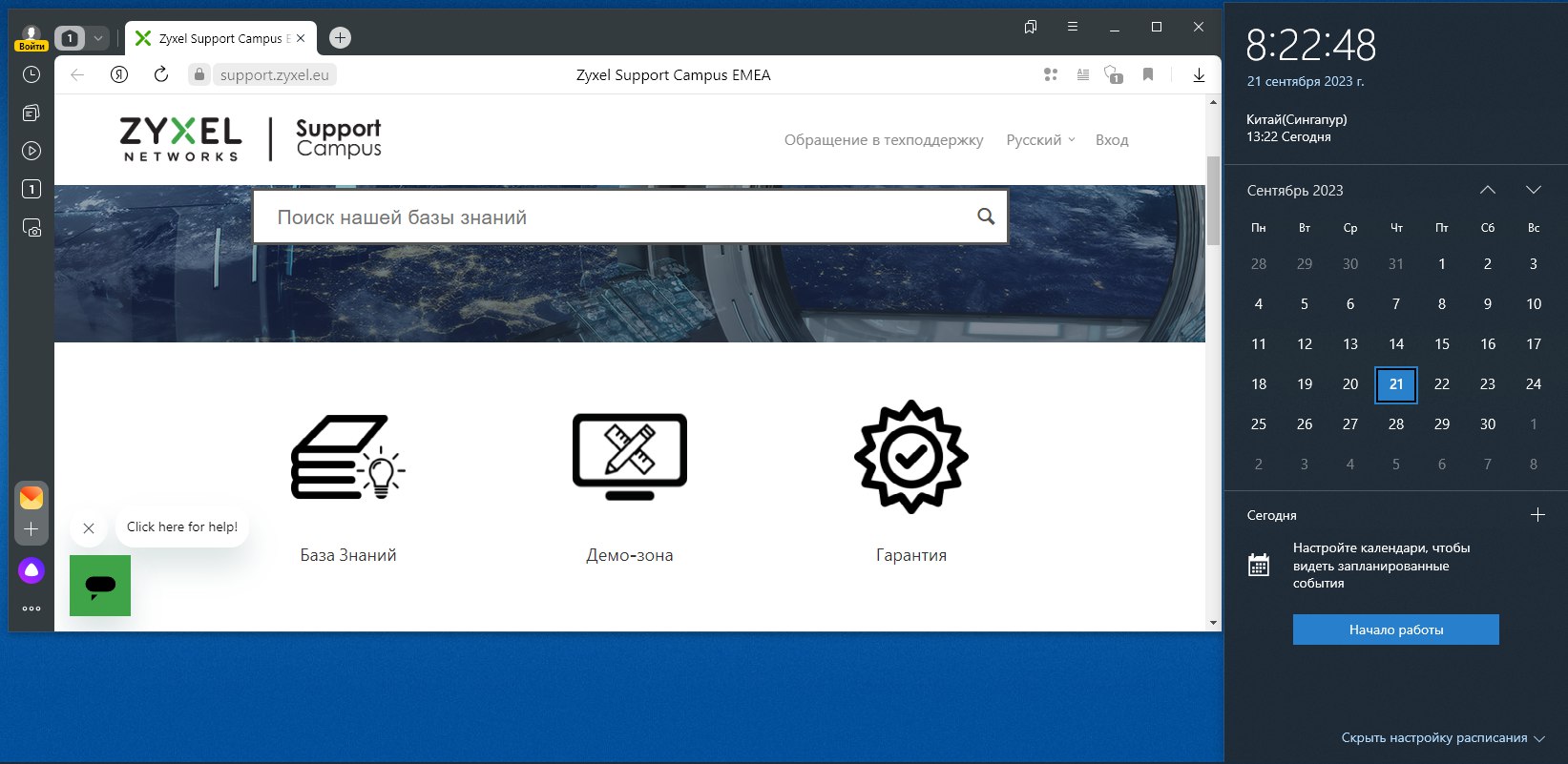Screen dimensions: 1568x764
Task: Click the Китай(Сингапур) additional clock
Action: (x=1297, y=128)
